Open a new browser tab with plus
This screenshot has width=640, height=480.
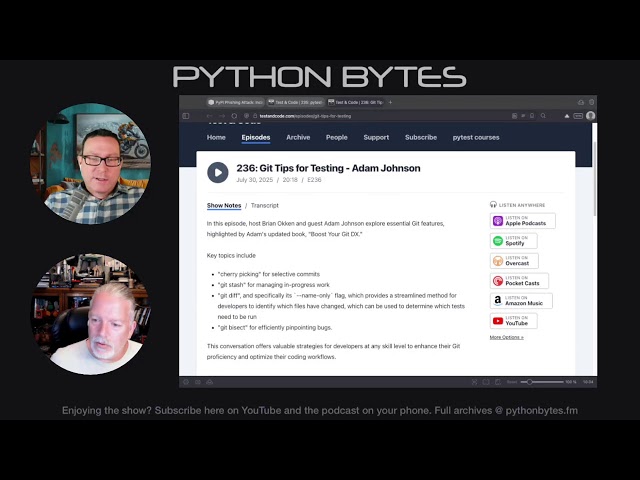[x=390, y=102]
